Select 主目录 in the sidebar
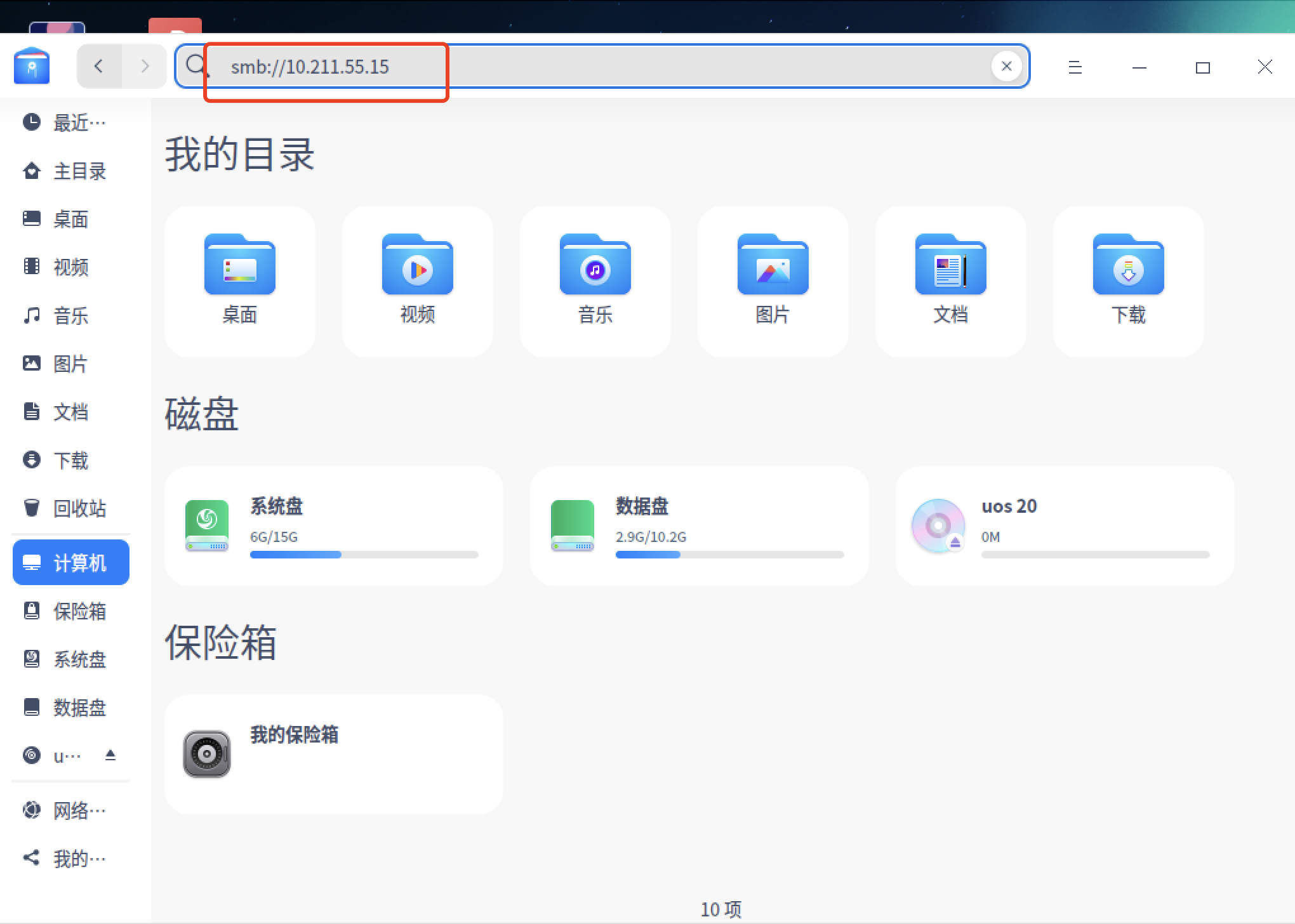 [x=71, y=171]
